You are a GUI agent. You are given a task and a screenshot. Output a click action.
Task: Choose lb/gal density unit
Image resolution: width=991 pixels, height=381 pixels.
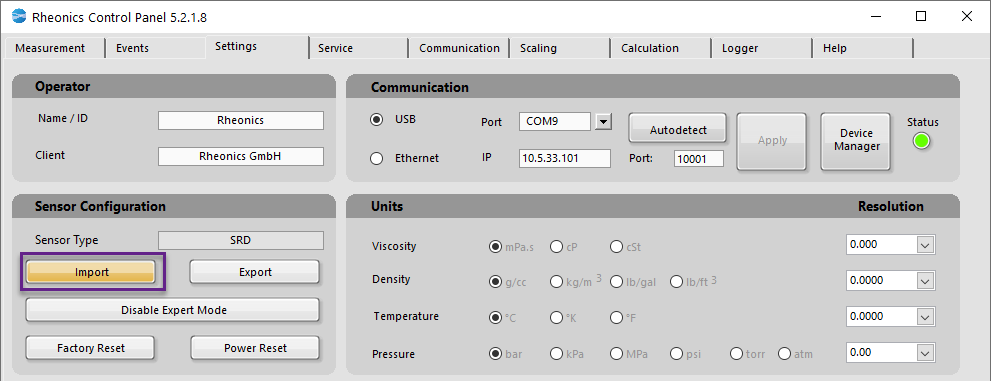click(617, 282)
